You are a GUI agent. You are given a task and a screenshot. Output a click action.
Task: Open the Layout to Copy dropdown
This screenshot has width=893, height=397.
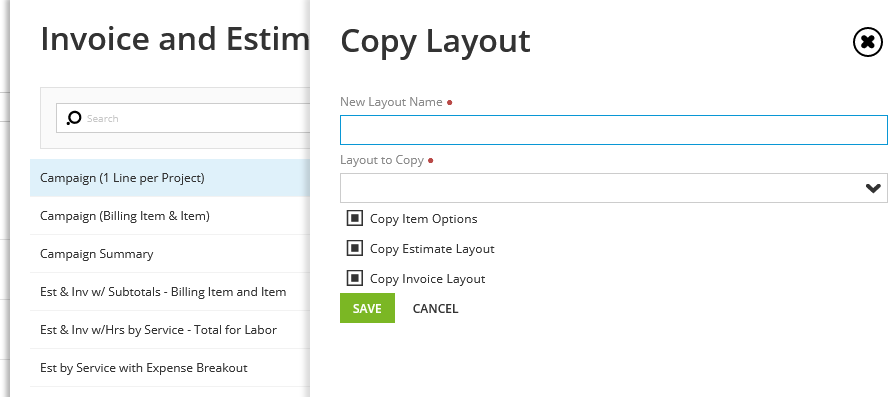(613, 188)
